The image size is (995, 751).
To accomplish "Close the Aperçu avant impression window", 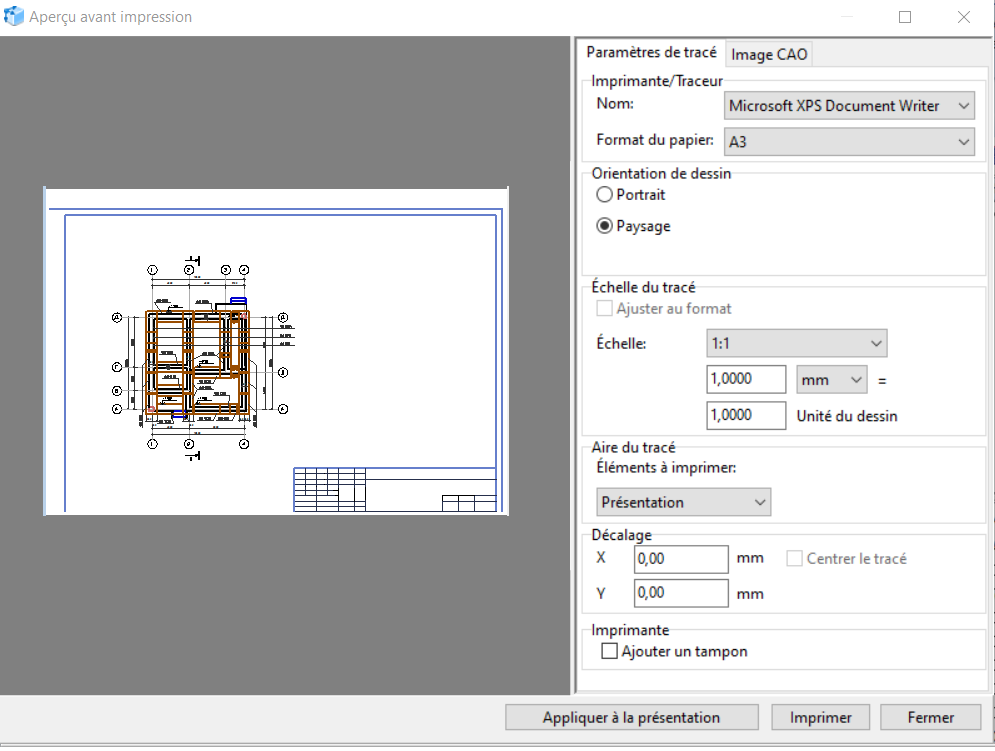I will tap(964, 17).
